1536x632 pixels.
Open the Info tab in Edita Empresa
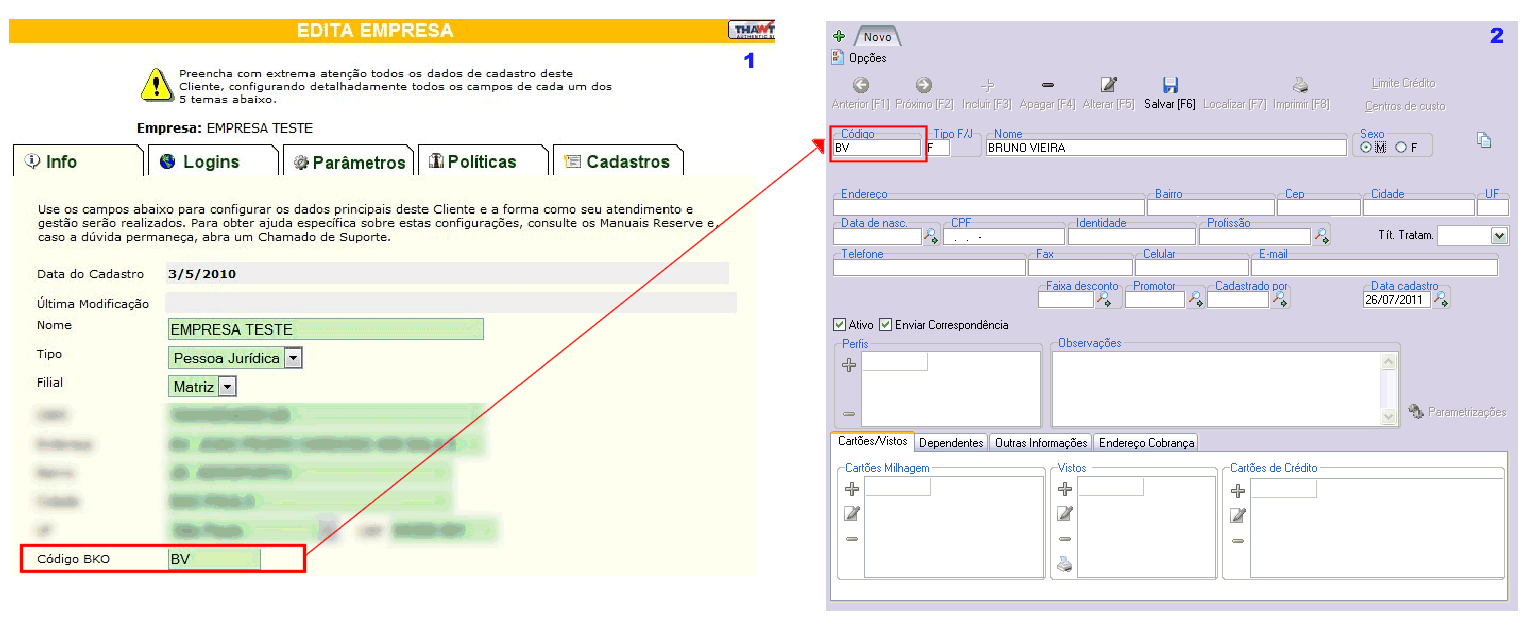(x=78, y=162)
